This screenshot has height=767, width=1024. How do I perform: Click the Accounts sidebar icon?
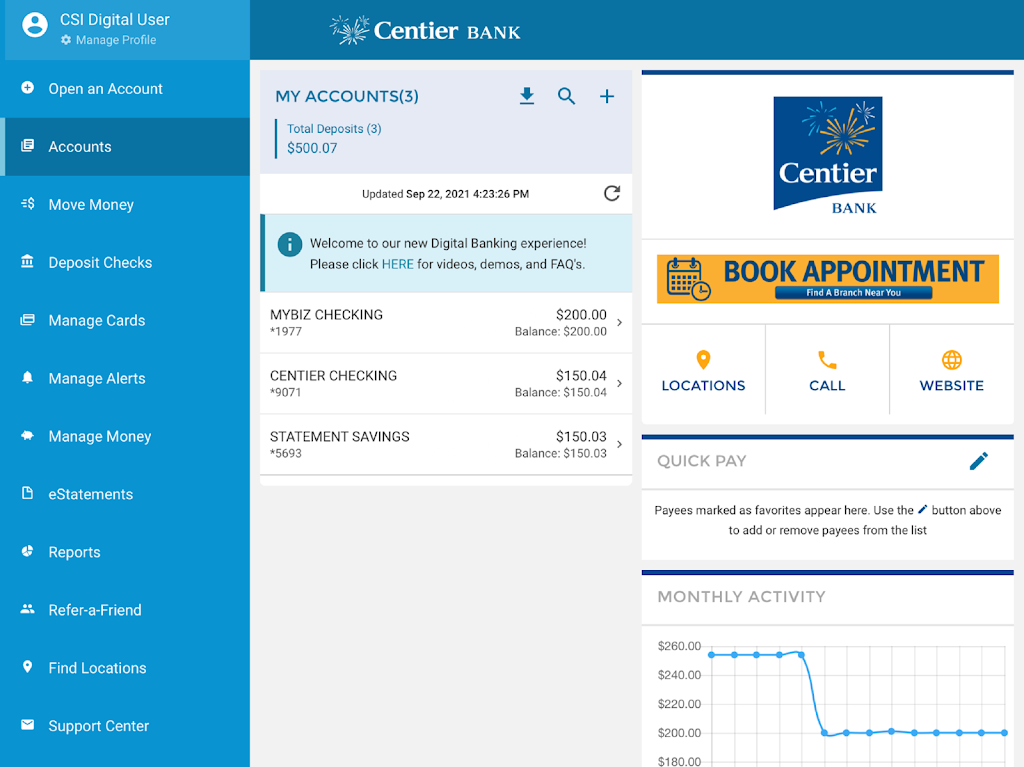point(27,146)
